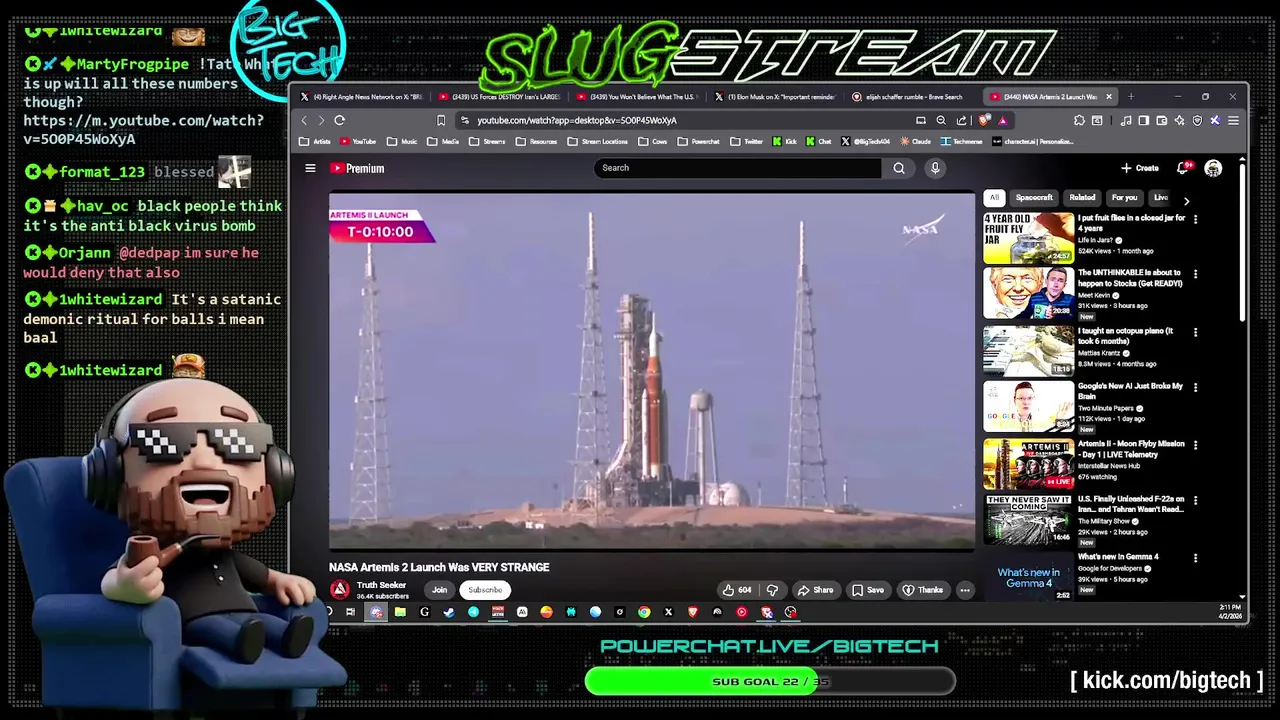Open options for Google's New AI video
This screenshot has height=720, width=1280.
point(1195,387)
